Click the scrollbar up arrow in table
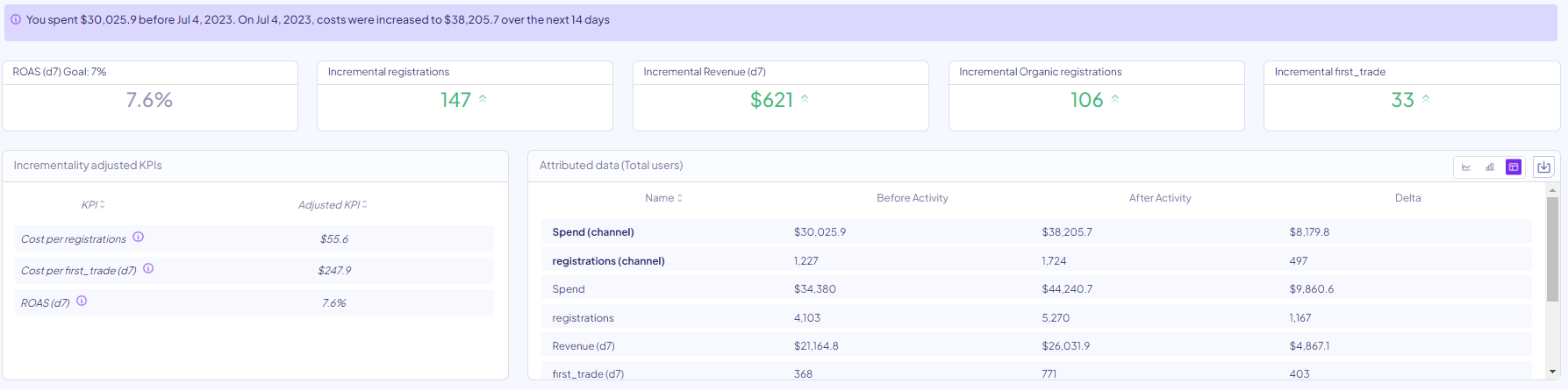This screenshot has width=1568, height=390. (x=1552, y=190)
